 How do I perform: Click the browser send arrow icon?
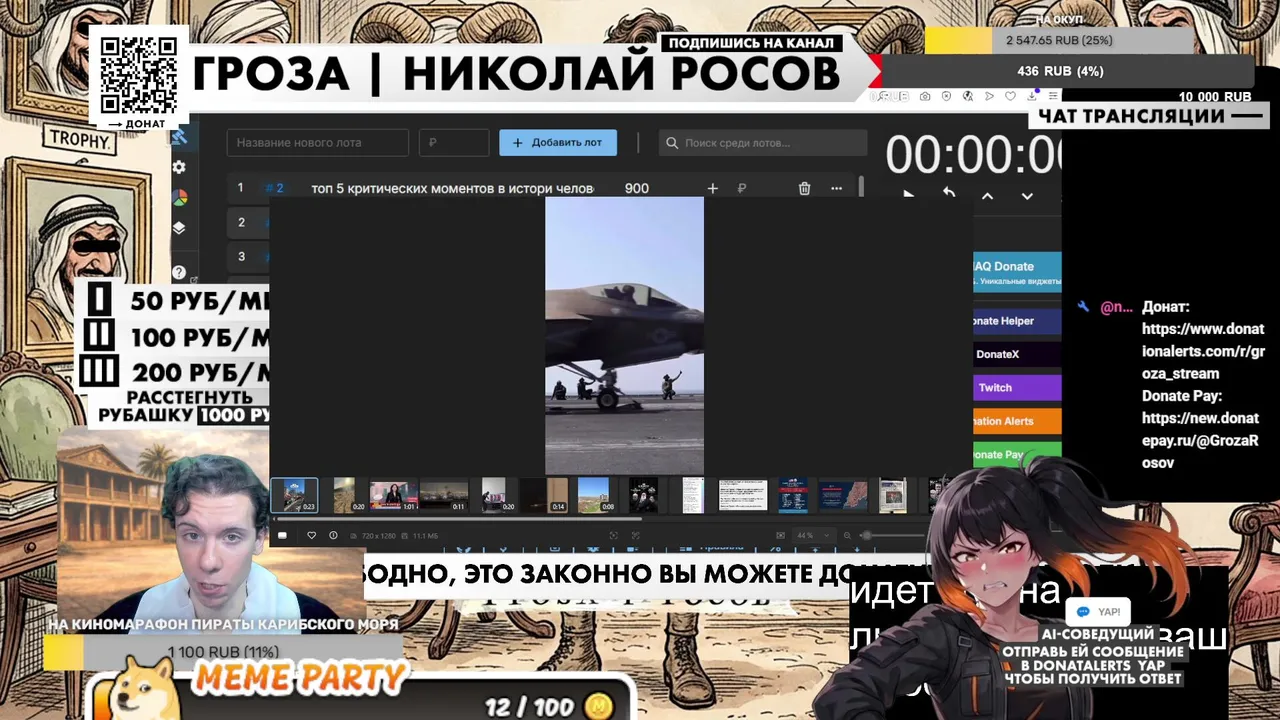[x=989, y=96]
